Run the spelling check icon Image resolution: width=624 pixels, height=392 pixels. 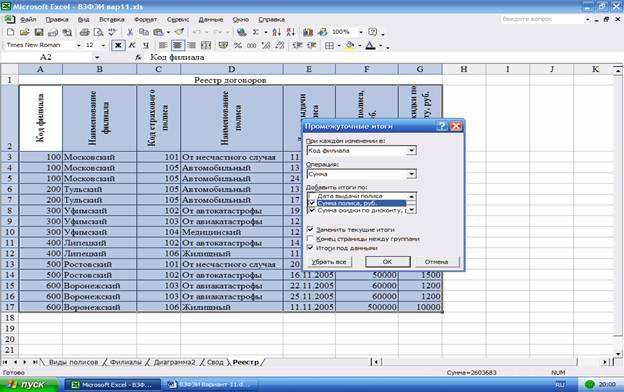[112, 32]
